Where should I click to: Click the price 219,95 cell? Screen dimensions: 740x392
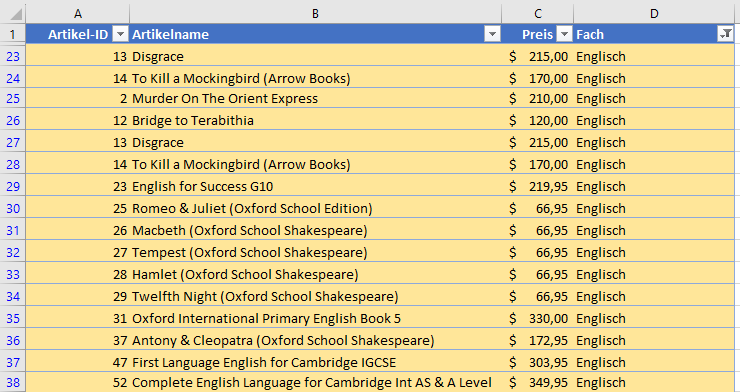tap(538, 186)
